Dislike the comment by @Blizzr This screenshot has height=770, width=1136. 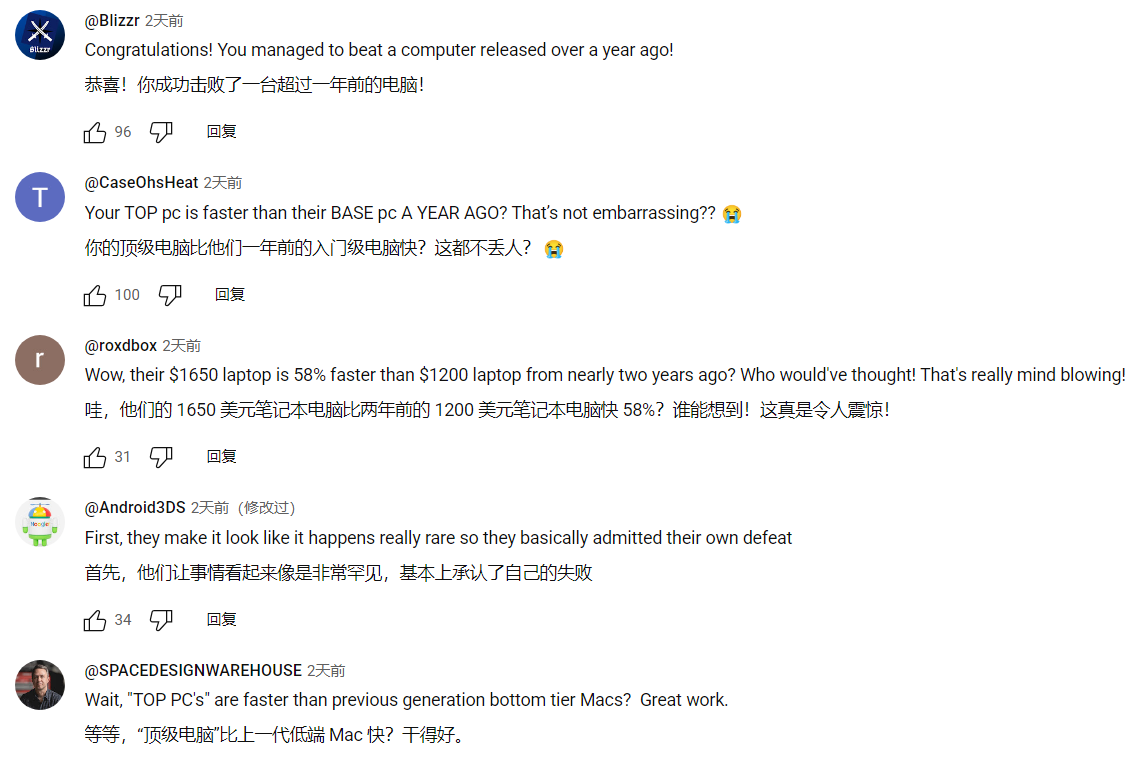click(x=161, y=132)
